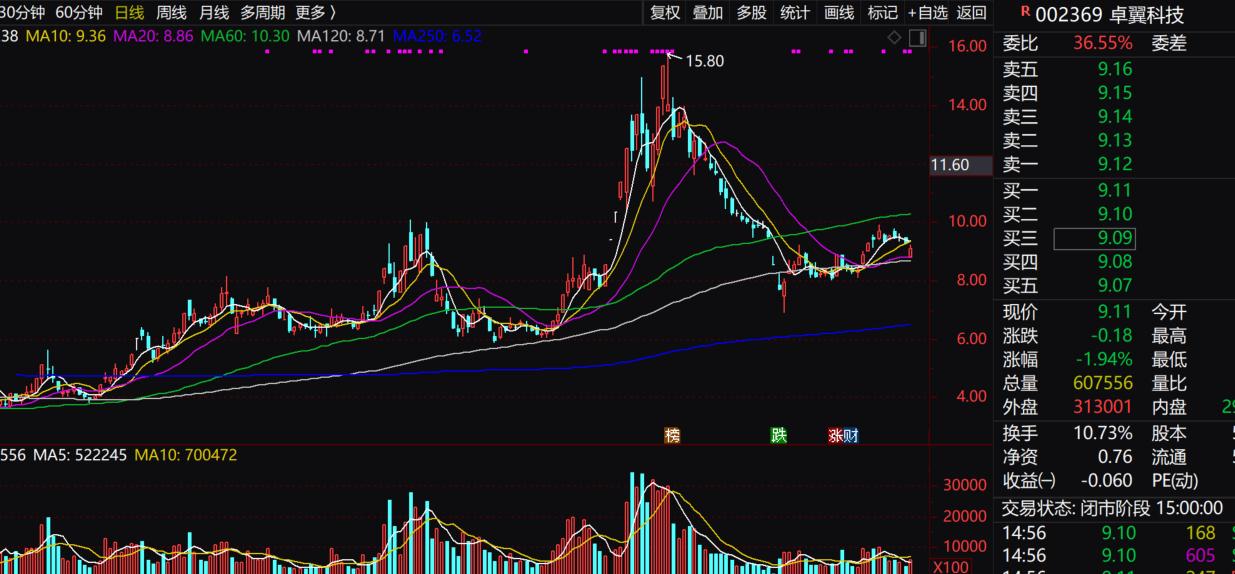Screen dimensions: 1235x574
Task: Open the 复权 adjustment dropdown
Action: pyautogui.click(x=665, y=12)
